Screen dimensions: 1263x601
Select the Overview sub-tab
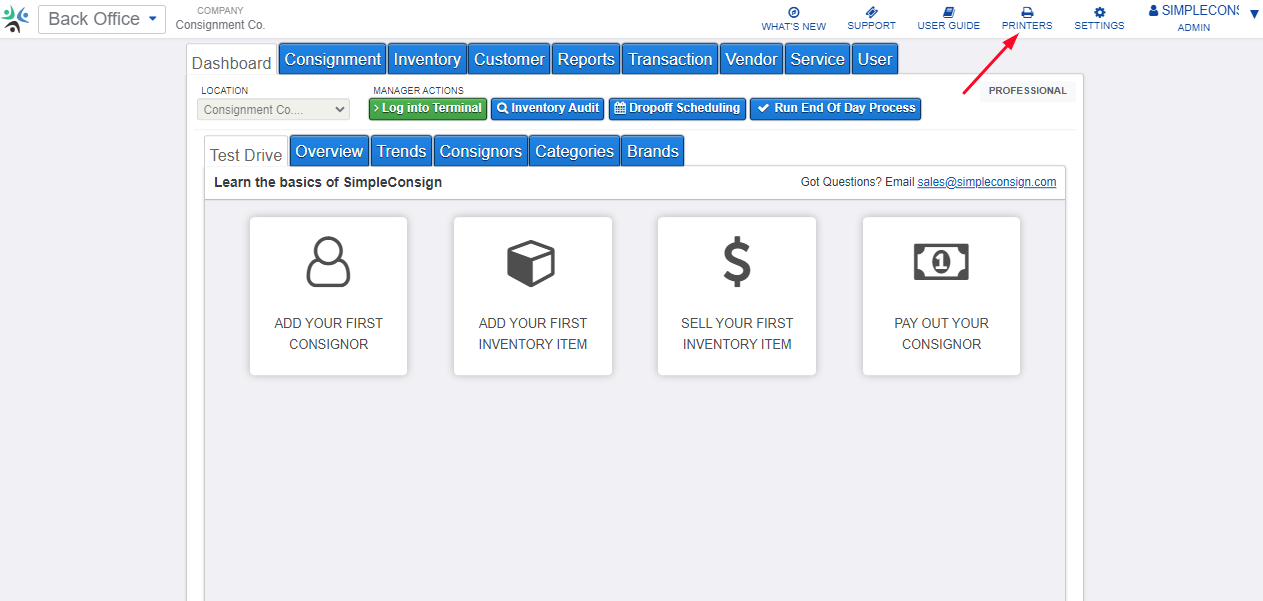329,151
